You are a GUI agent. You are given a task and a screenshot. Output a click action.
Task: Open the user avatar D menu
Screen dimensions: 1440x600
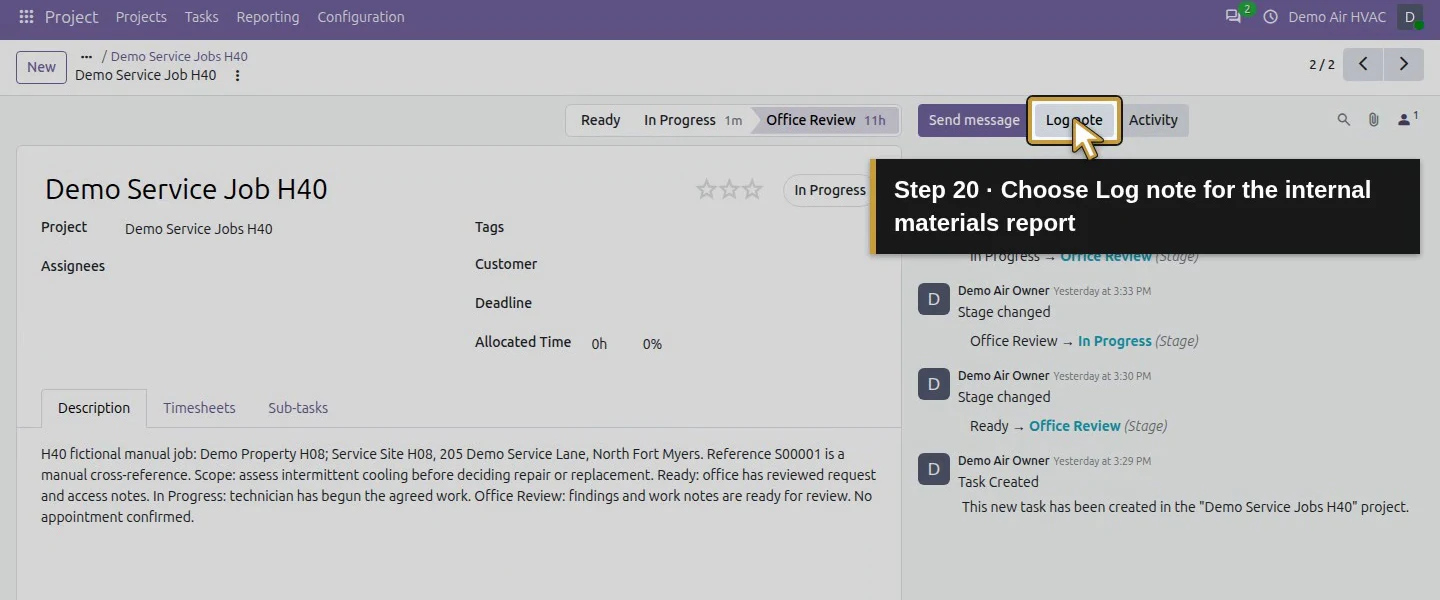pyautogui.click(x=1410, y=17)
